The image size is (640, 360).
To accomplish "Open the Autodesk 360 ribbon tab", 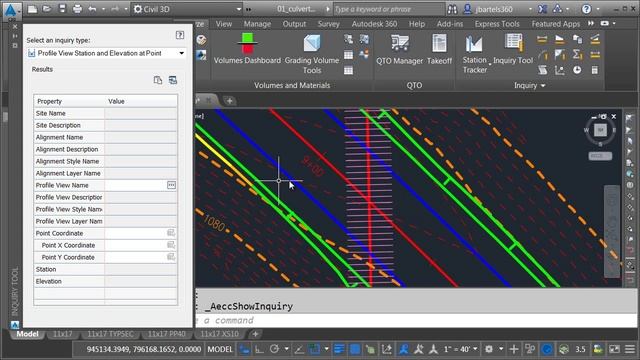I will (x=374, y=24).
